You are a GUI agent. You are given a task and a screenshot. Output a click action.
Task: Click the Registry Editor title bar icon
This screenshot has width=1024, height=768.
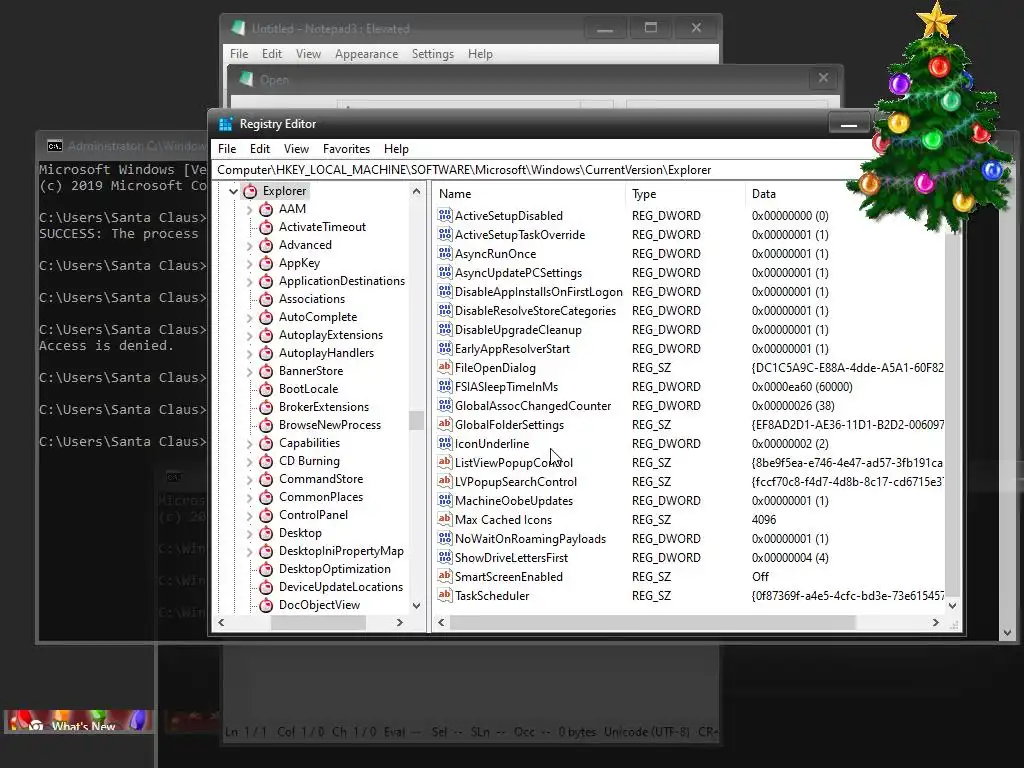226,124
